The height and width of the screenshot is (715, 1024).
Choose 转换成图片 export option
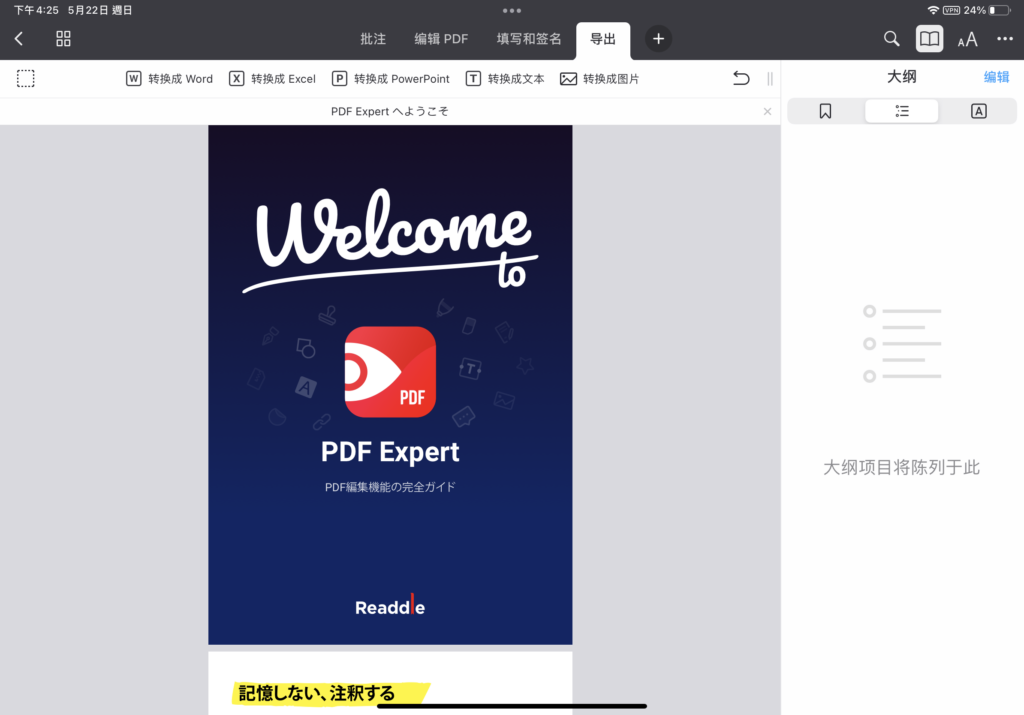point(600,78)
